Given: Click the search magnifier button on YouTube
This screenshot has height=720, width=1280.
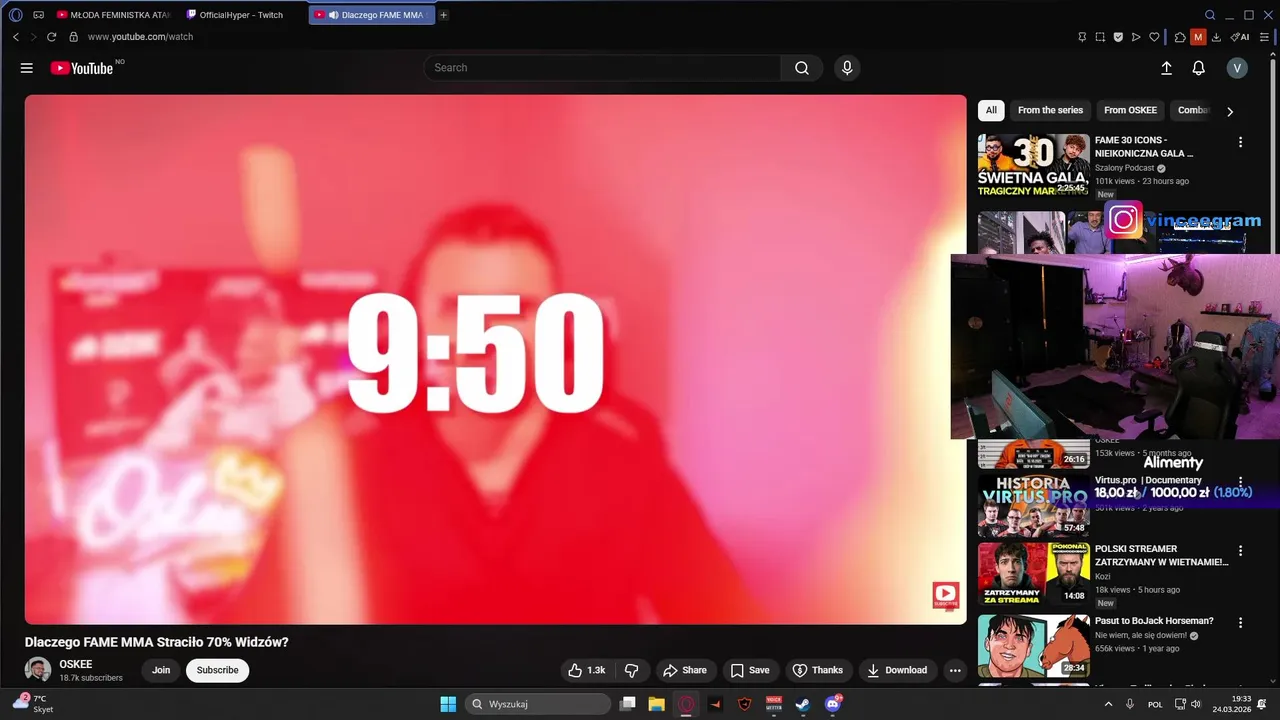Looking at the screenshot, I should tap(802, 68).
